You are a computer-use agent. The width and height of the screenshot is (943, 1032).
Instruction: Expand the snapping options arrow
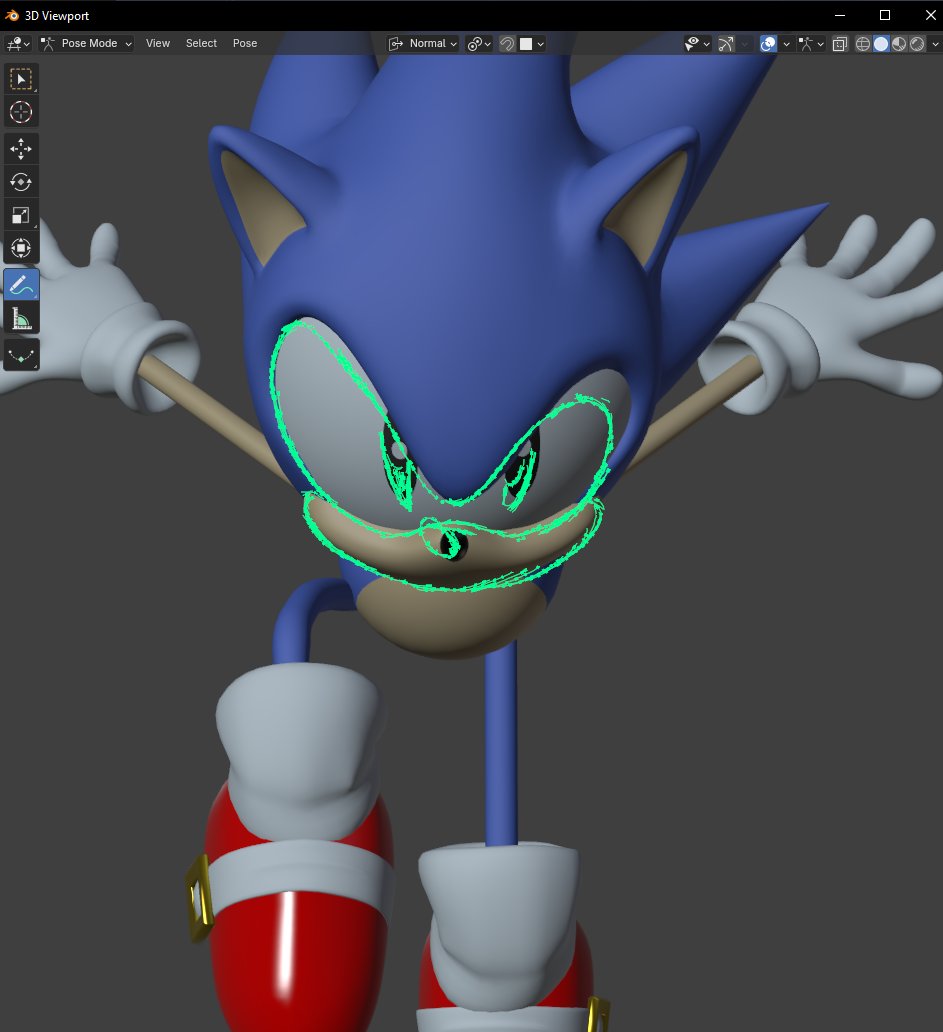[540, 44]
